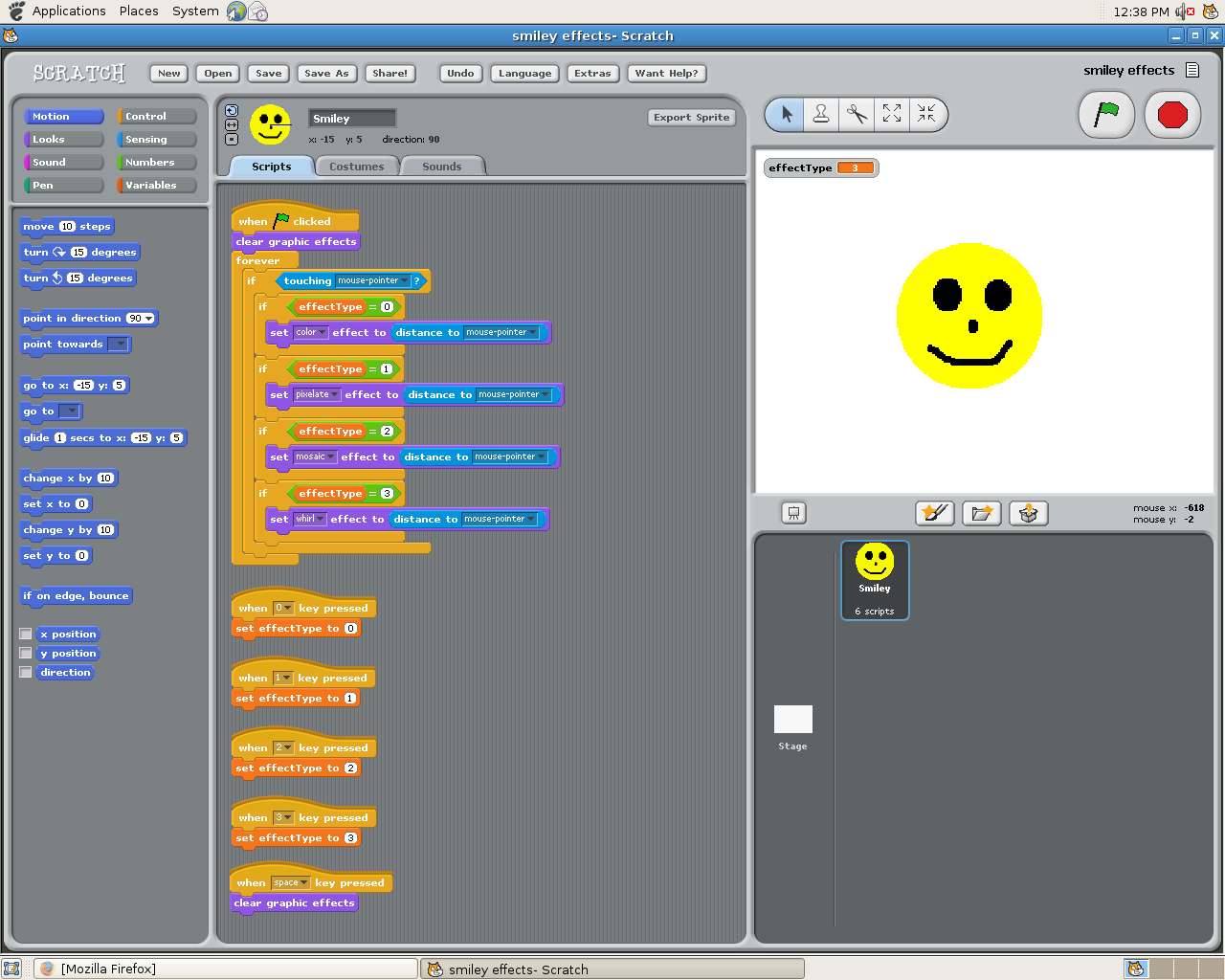Select the Control block category

tap(157, 116)
